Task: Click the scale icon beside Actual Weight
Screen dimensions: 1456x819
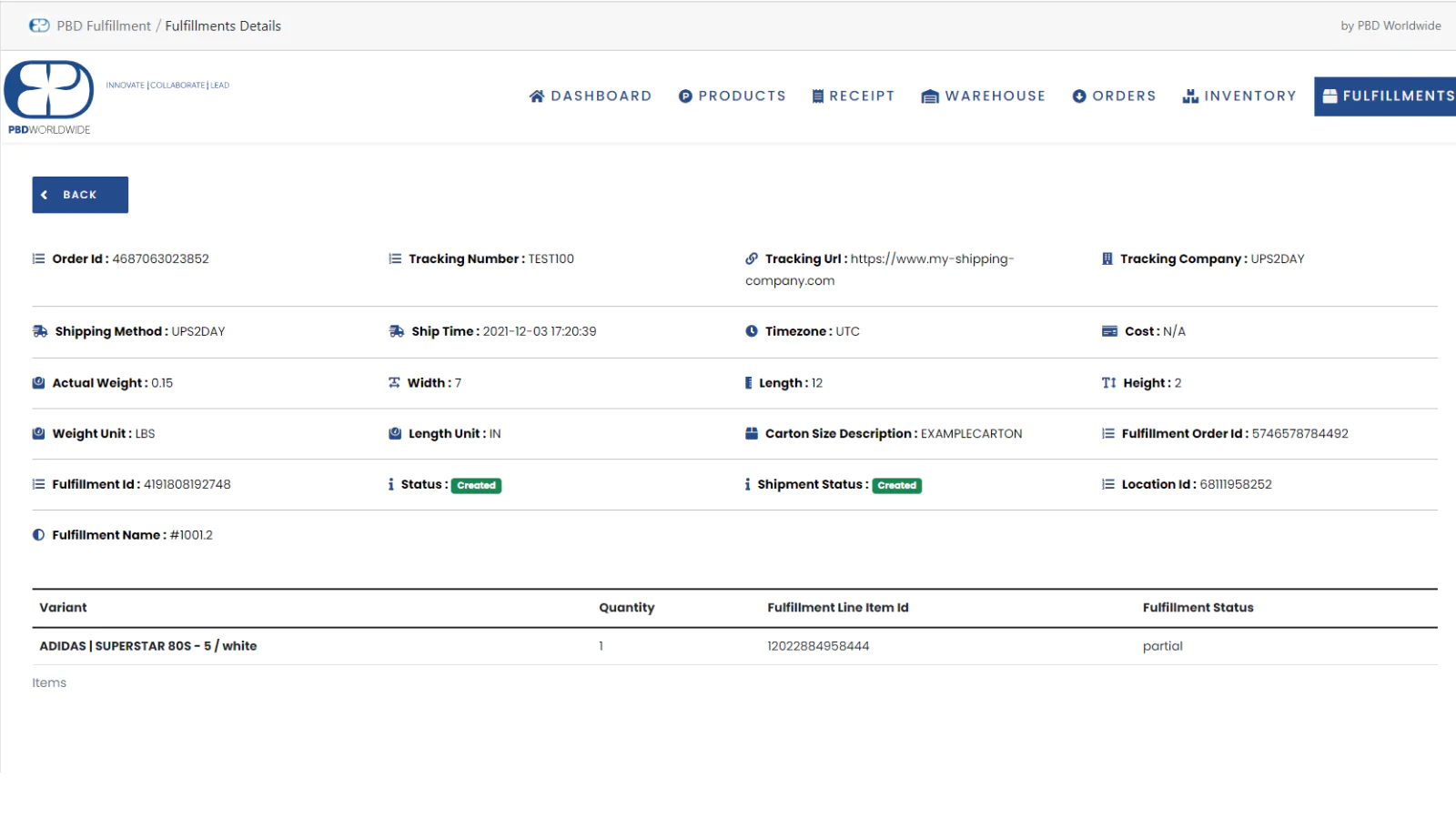Action: (x=39, y=383)
